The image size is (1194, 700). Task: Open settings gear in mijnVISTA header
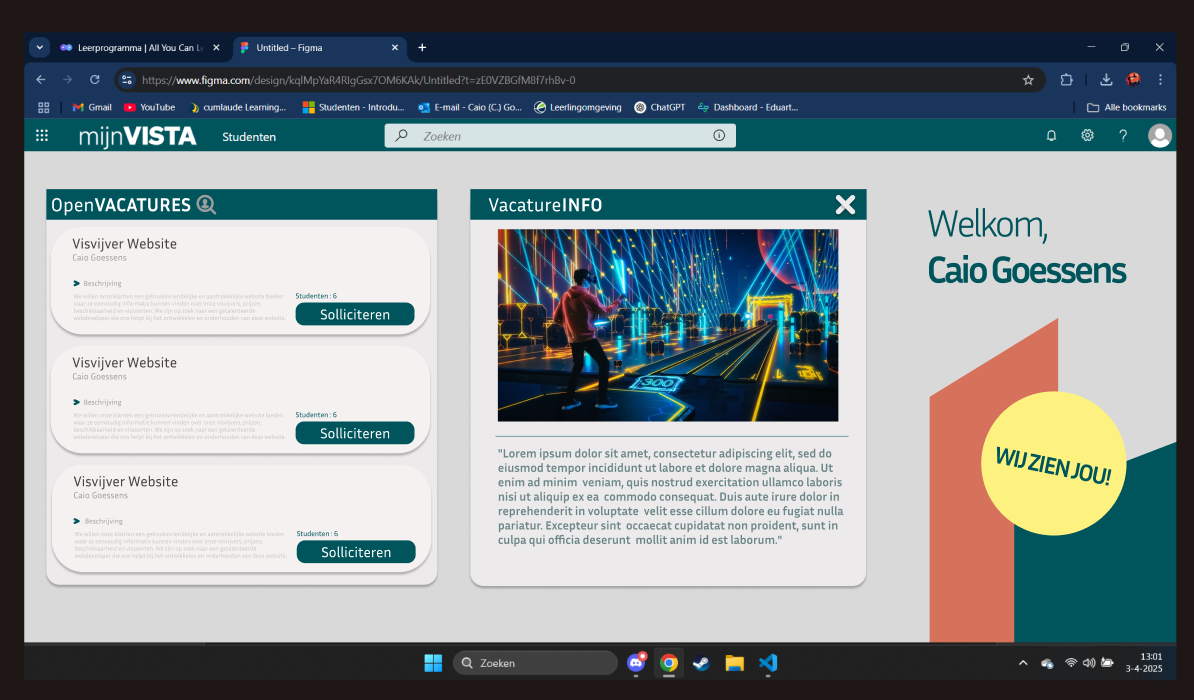(1087, 136)
